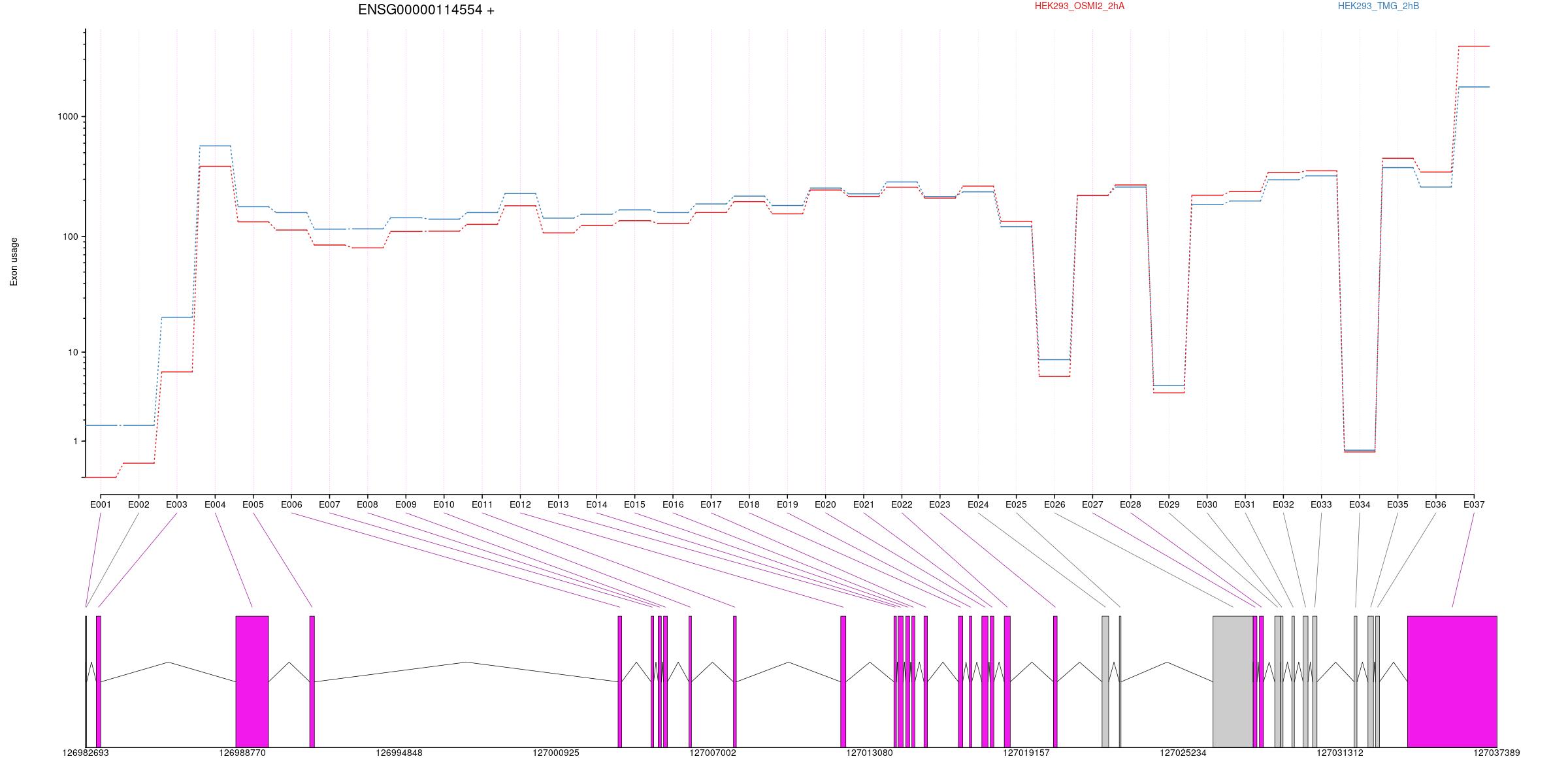Screen dimensions: 1568x784
Task: Click exon label E002
Action: click(139, 504)
